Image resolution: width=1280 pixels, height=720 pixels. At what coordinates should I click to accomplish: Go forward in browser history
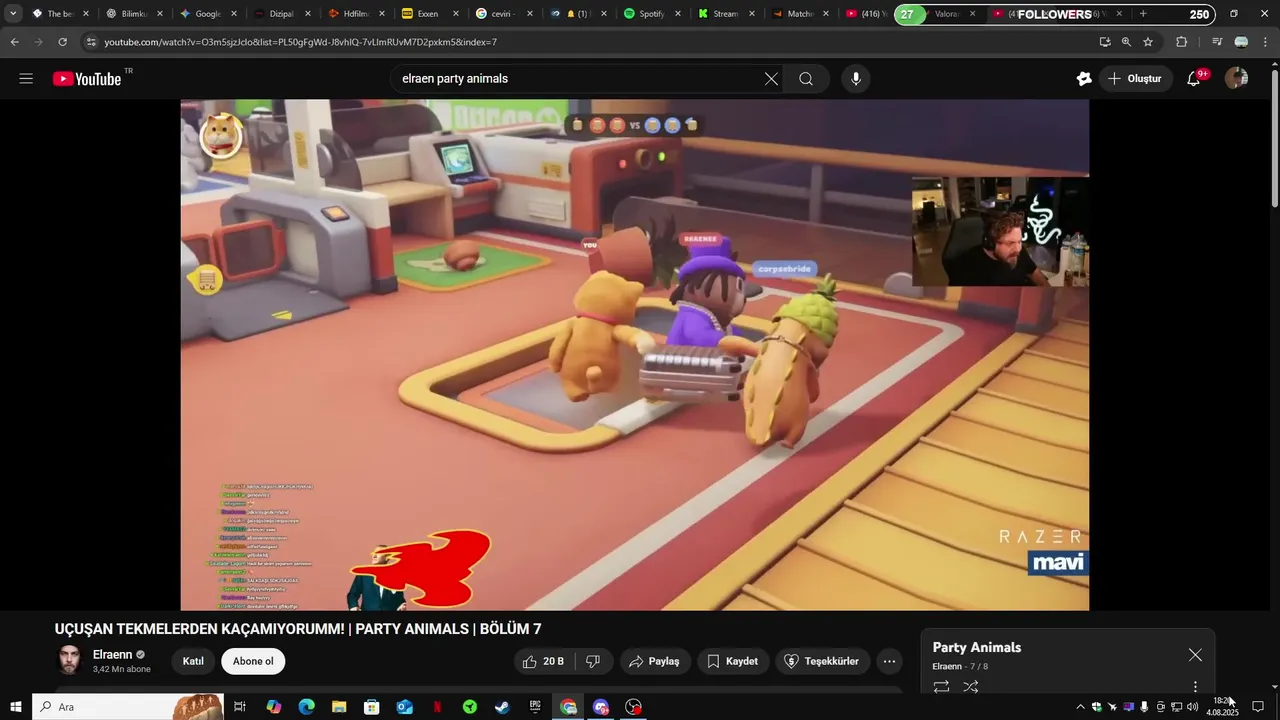tap(39, 42)
